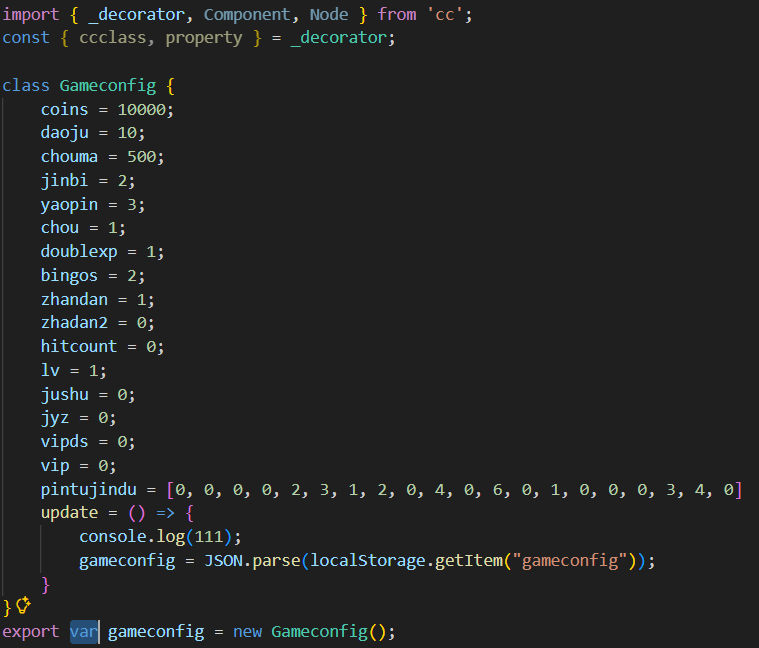Click the 'const' keyword

click(26, 38)
